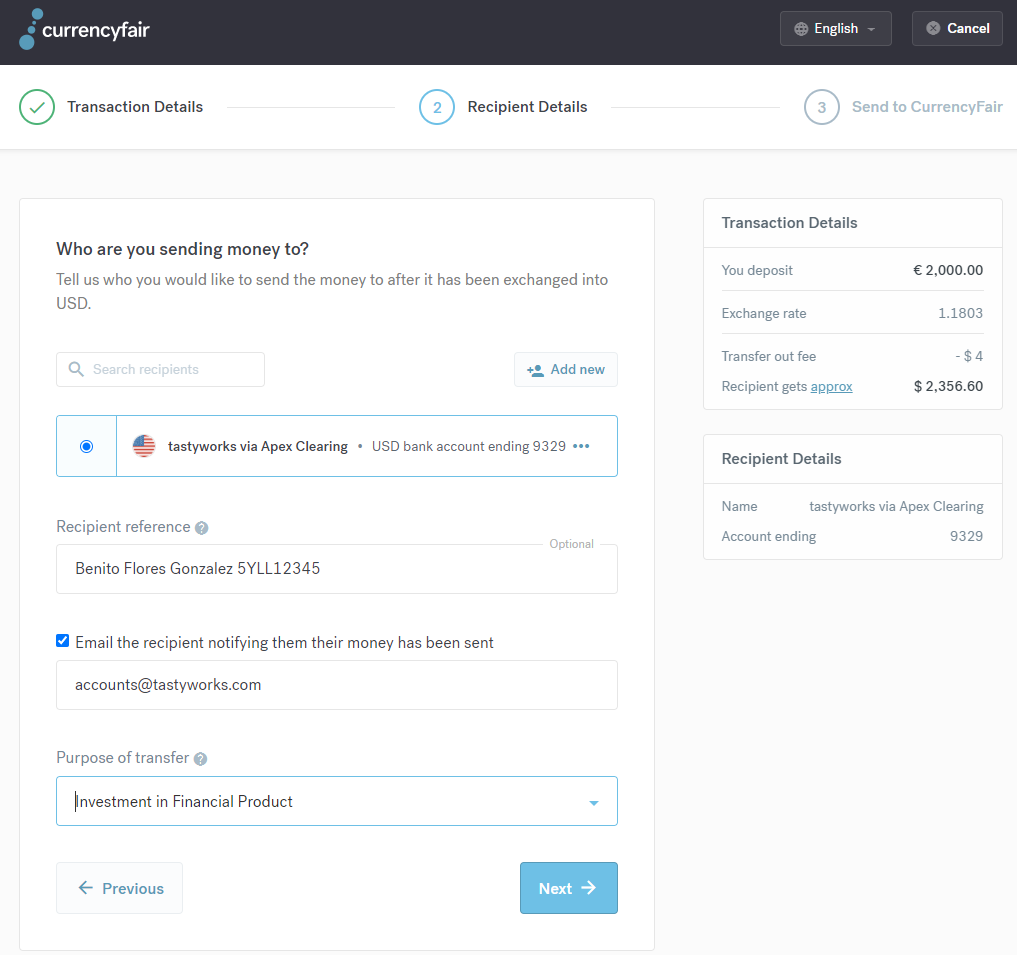Open the approx link in Transaction Details

pyautogui.click(x=831, y=387)
